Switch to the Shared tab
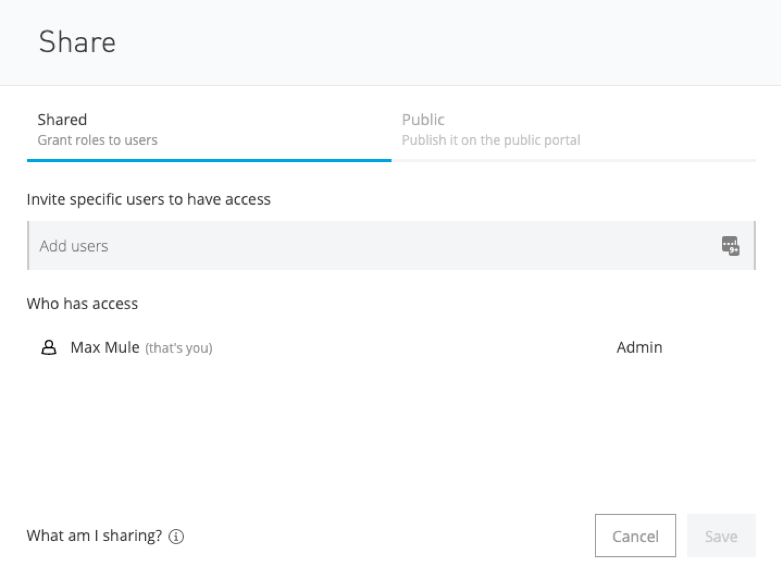 click(x=209, y=130)
